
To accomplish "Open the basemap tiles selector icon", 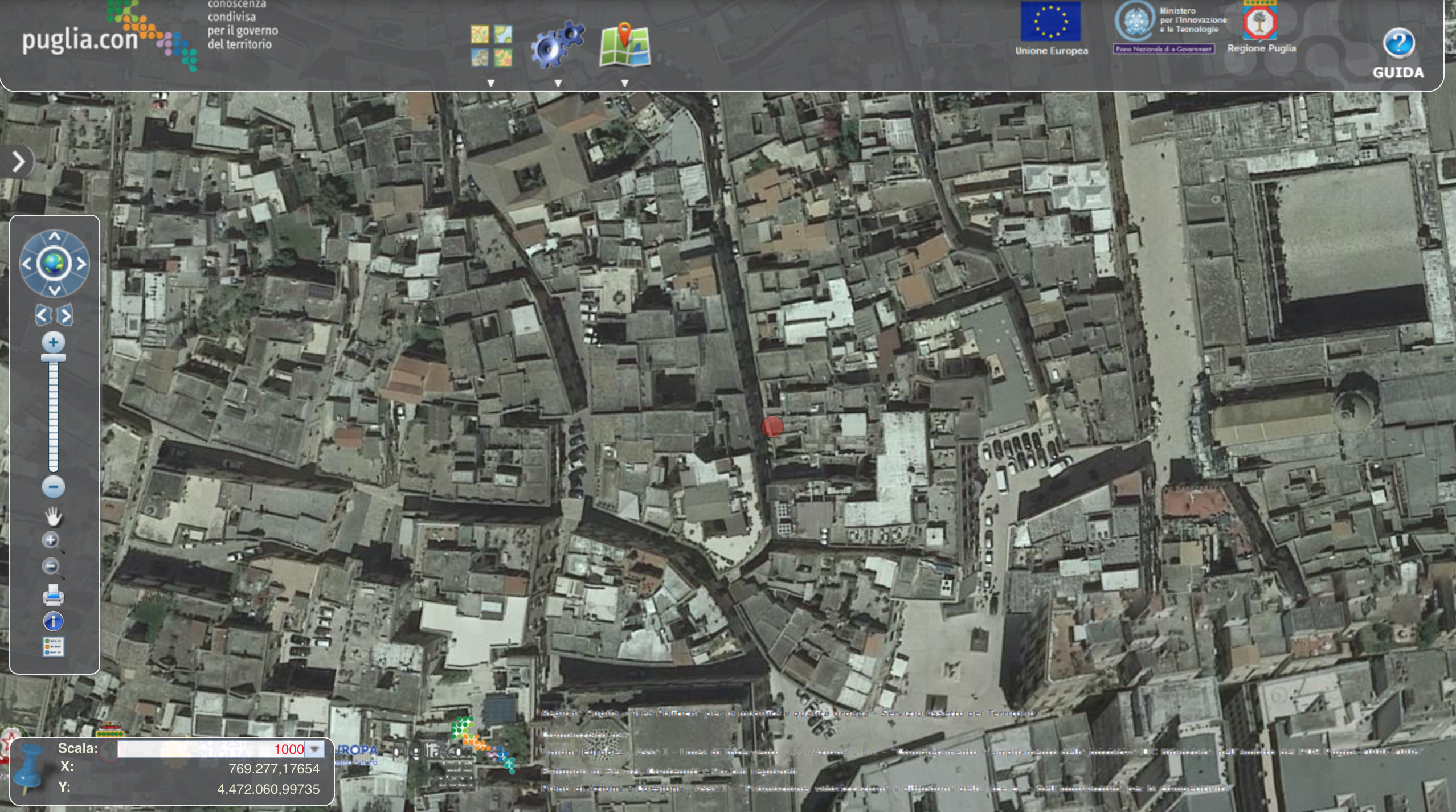I will (x=491, y=46).
